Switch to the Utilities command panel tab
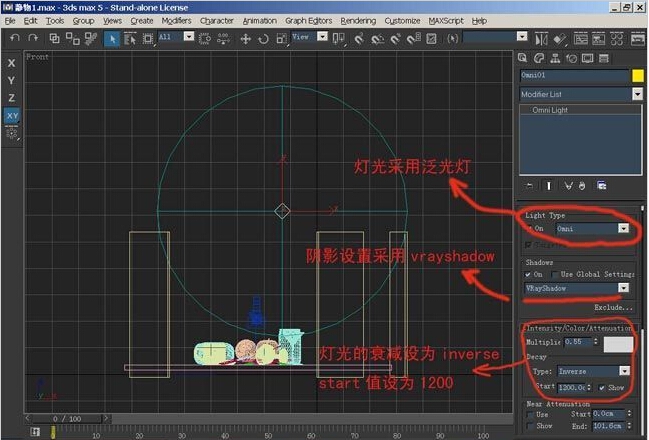Viewport: 649px width, 440px height. (604, 58)
